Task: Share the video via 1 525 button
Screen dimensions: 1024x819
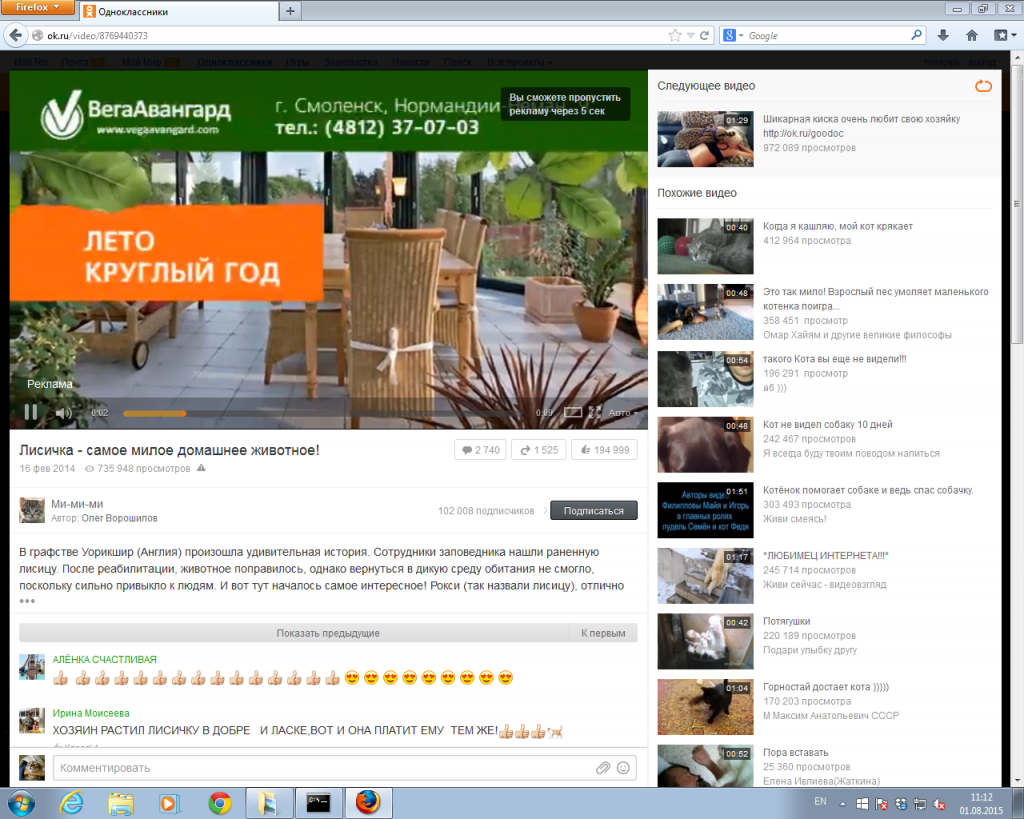Action: 539,450
